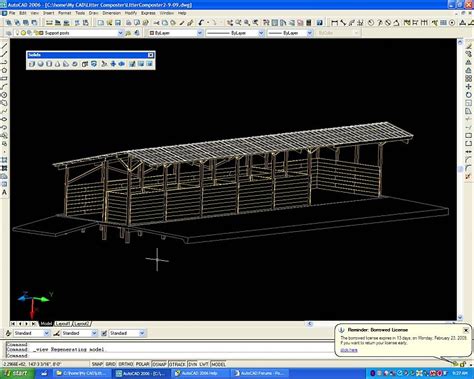Click the first-tab navigation arrow near Model
Image resolution: width=474 pixels, height=379 pixels.
point(12,324)
